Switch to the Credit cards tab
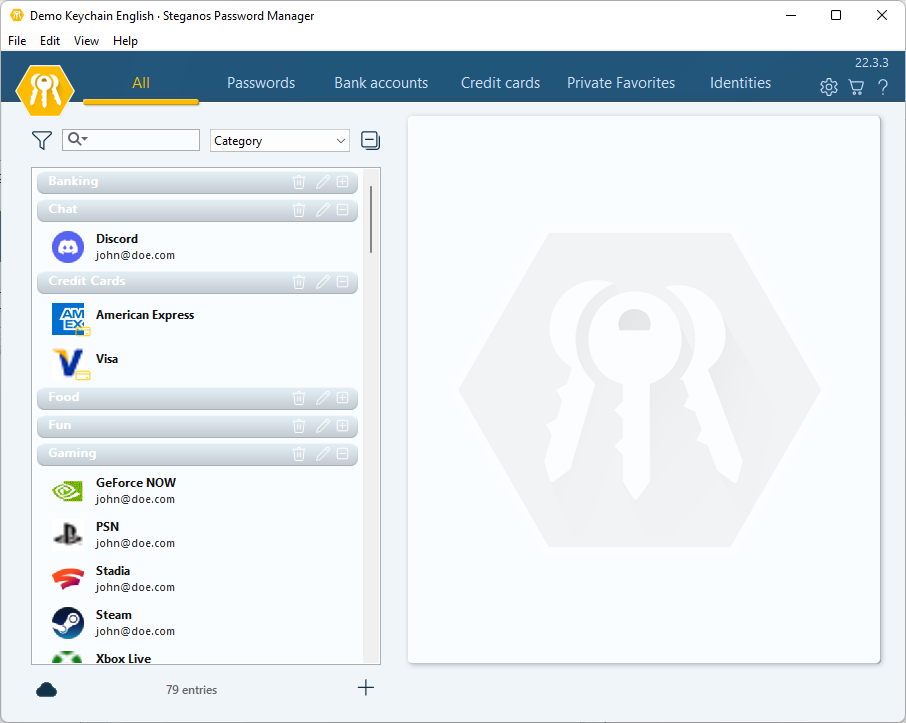Image resolution: width=906 pixels, height=723 pixels. [500, 83]
